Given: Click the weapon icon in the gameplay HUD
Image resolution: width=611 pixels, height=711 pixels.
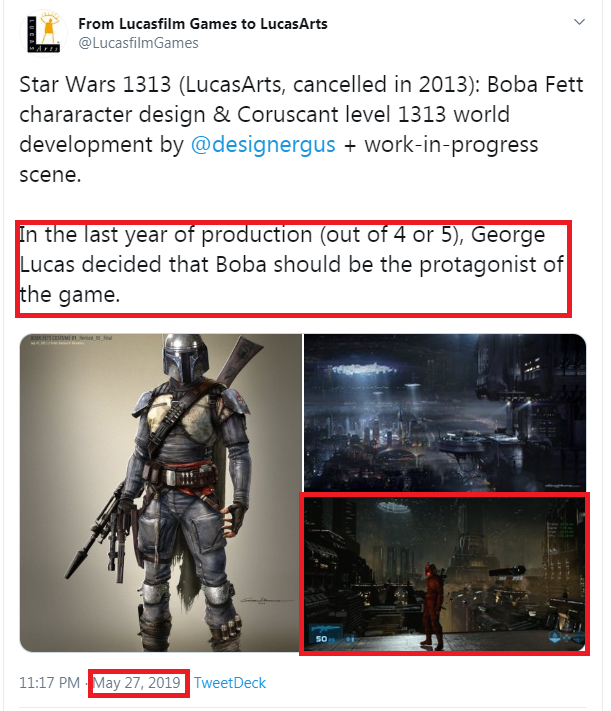Looking at the screenshot, I should pos(325,628).
